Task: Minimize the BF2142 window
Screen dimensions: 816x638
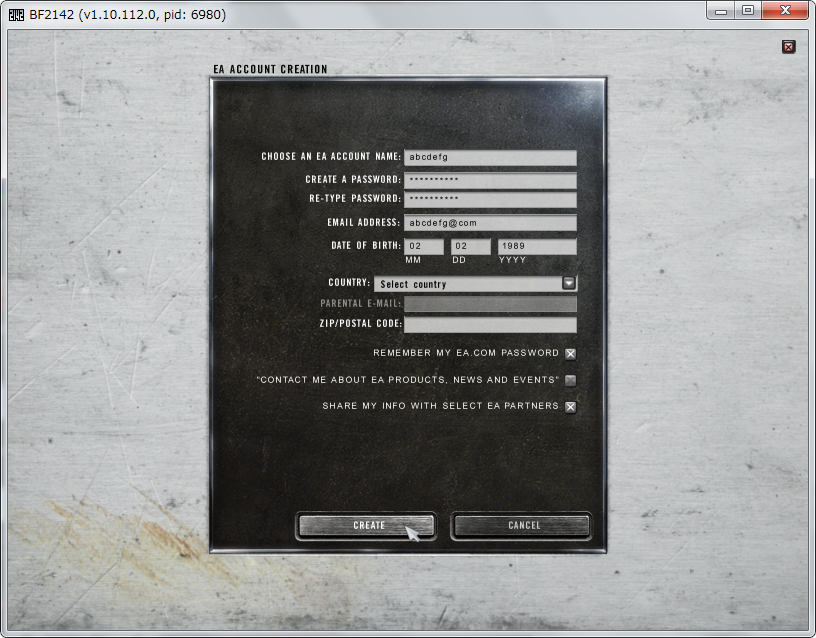Action: 721,11
